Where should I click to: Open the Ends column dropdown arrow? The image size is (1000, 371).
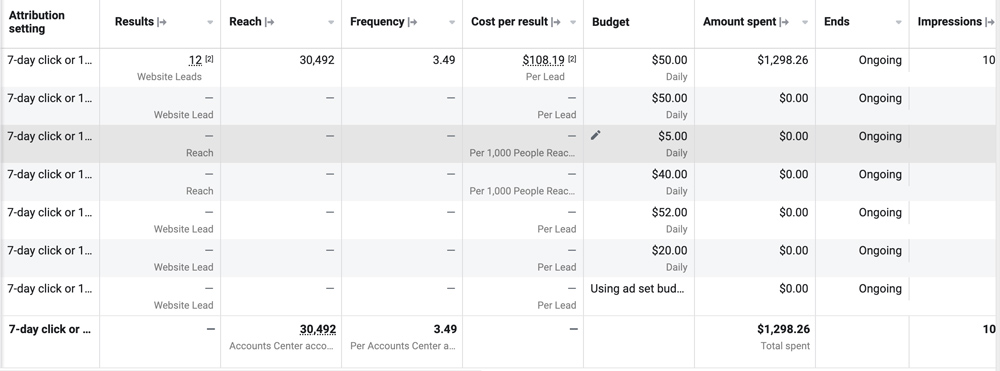(x=899, y=22)
